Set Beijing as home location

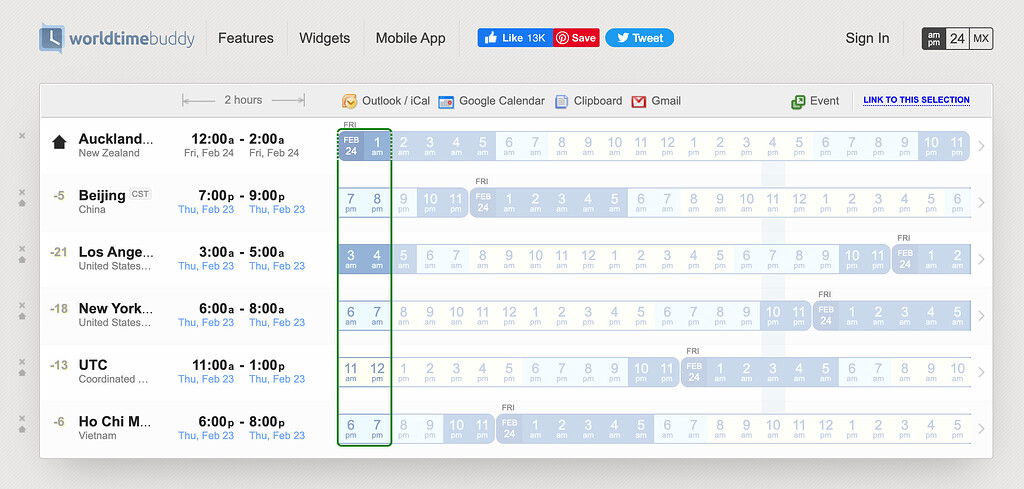tap(22, 202)
